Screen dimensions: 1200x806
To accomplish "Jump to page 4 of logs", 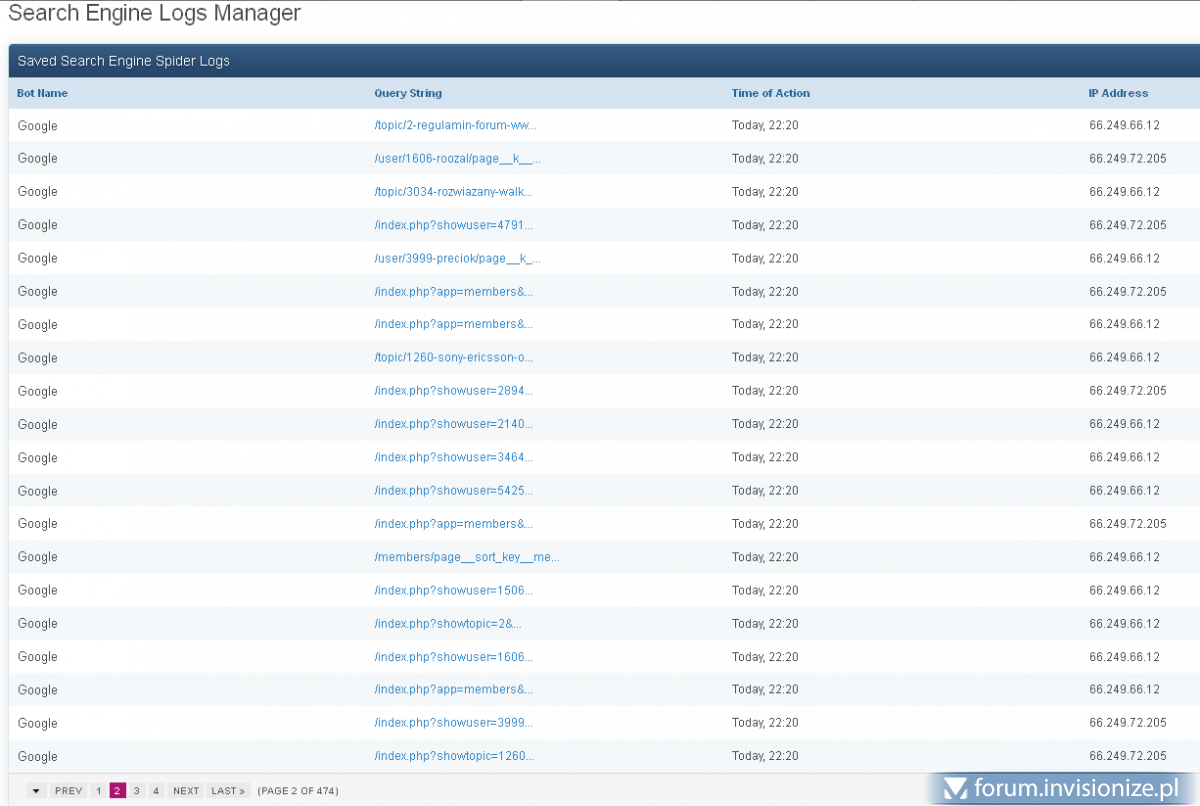I will (x=156, y=791).
